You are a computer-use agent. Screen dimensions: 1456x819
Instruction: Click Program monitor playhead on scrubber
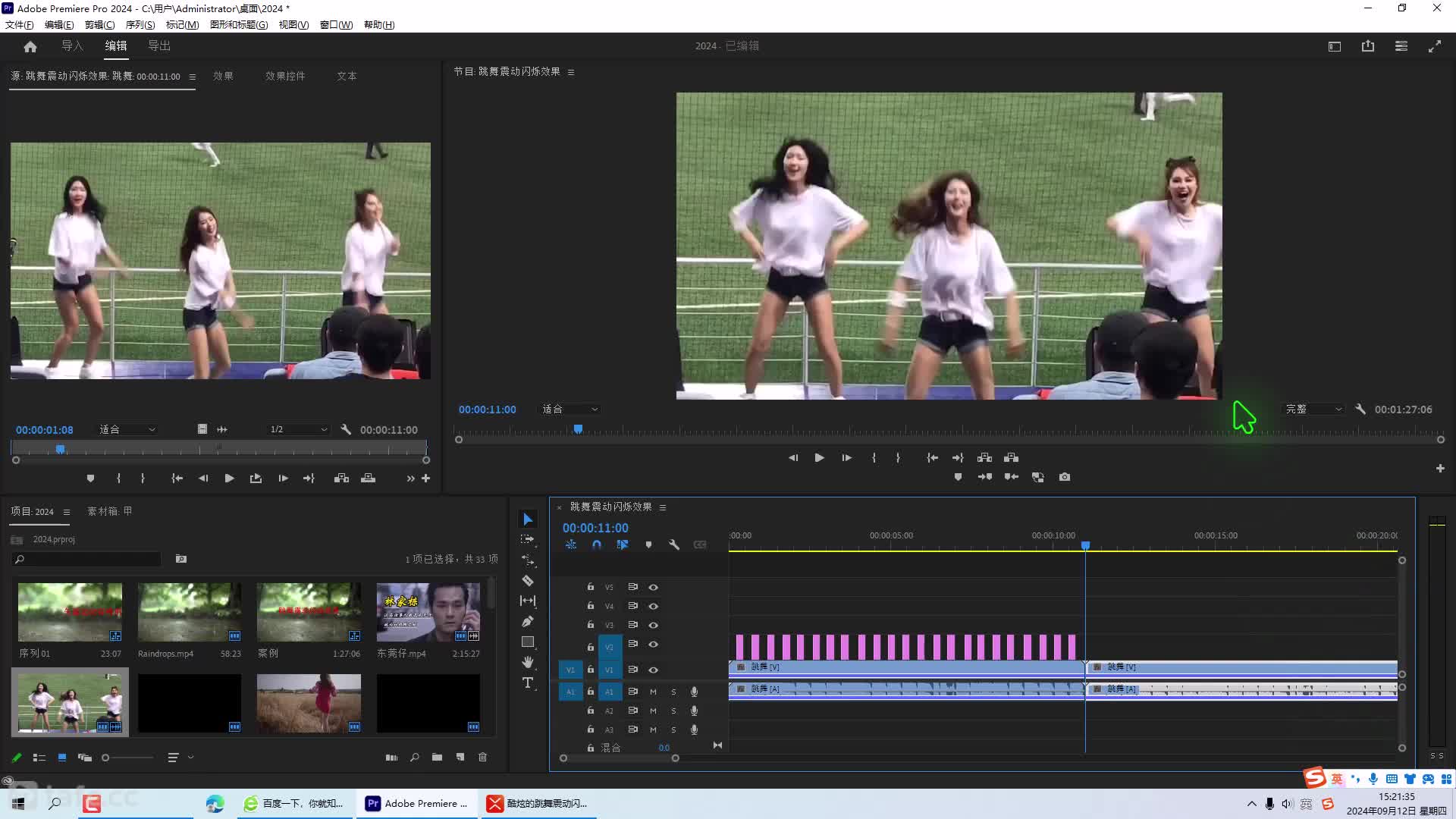pos(578,429)
